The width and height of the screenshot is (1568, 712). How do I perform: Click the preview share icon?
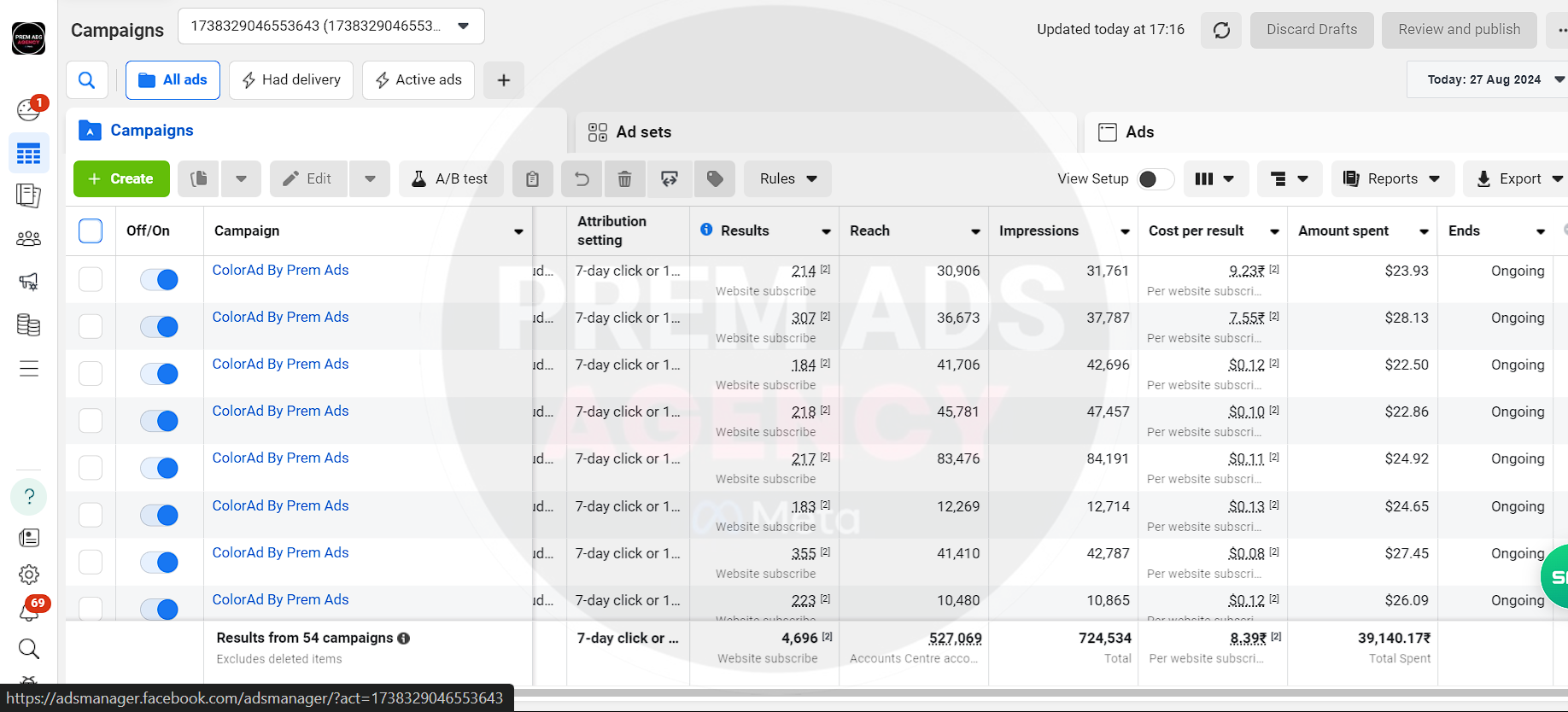(670, 178)
